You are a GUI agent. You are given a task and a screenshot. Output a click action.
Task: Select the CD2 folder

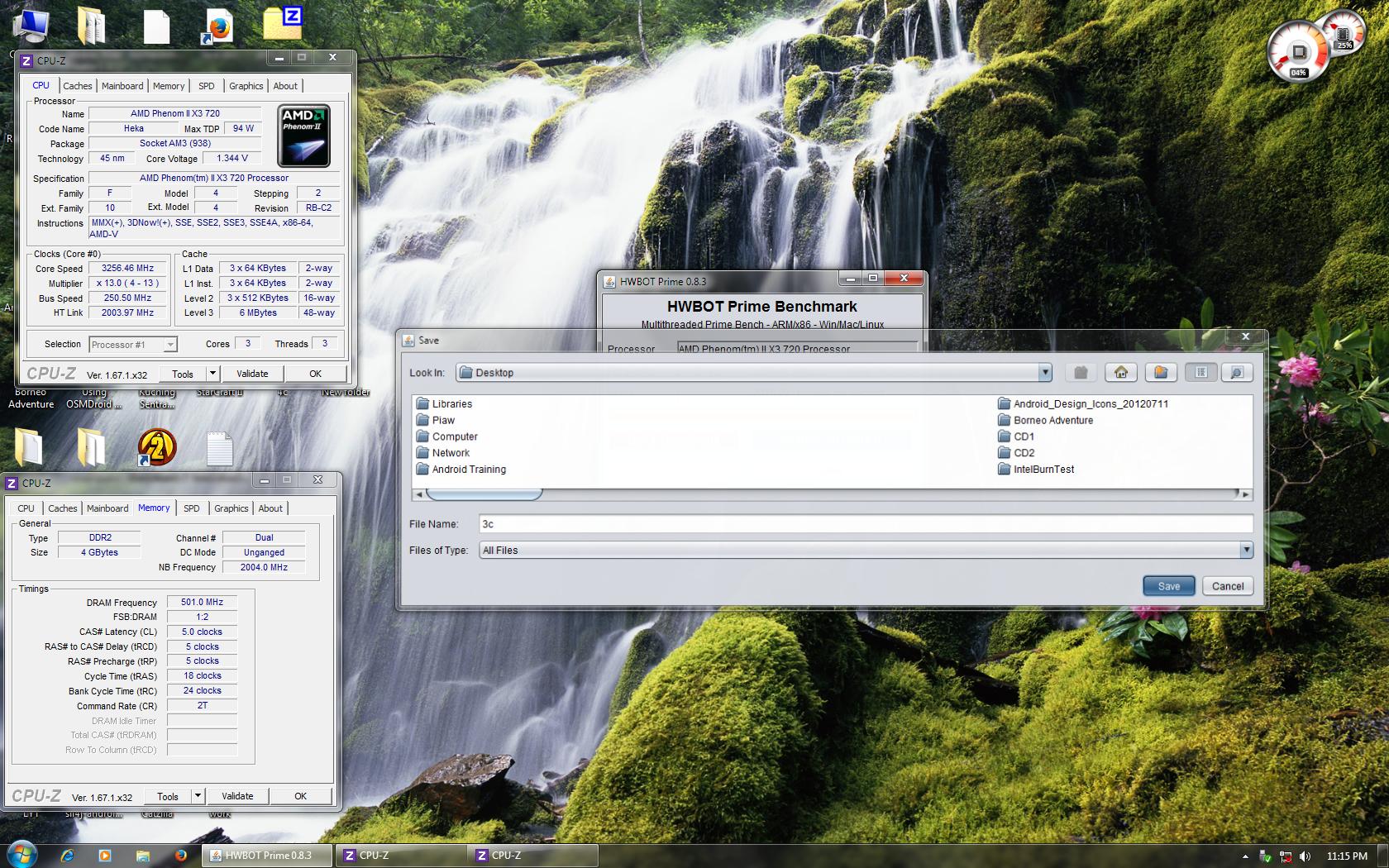1016,453
